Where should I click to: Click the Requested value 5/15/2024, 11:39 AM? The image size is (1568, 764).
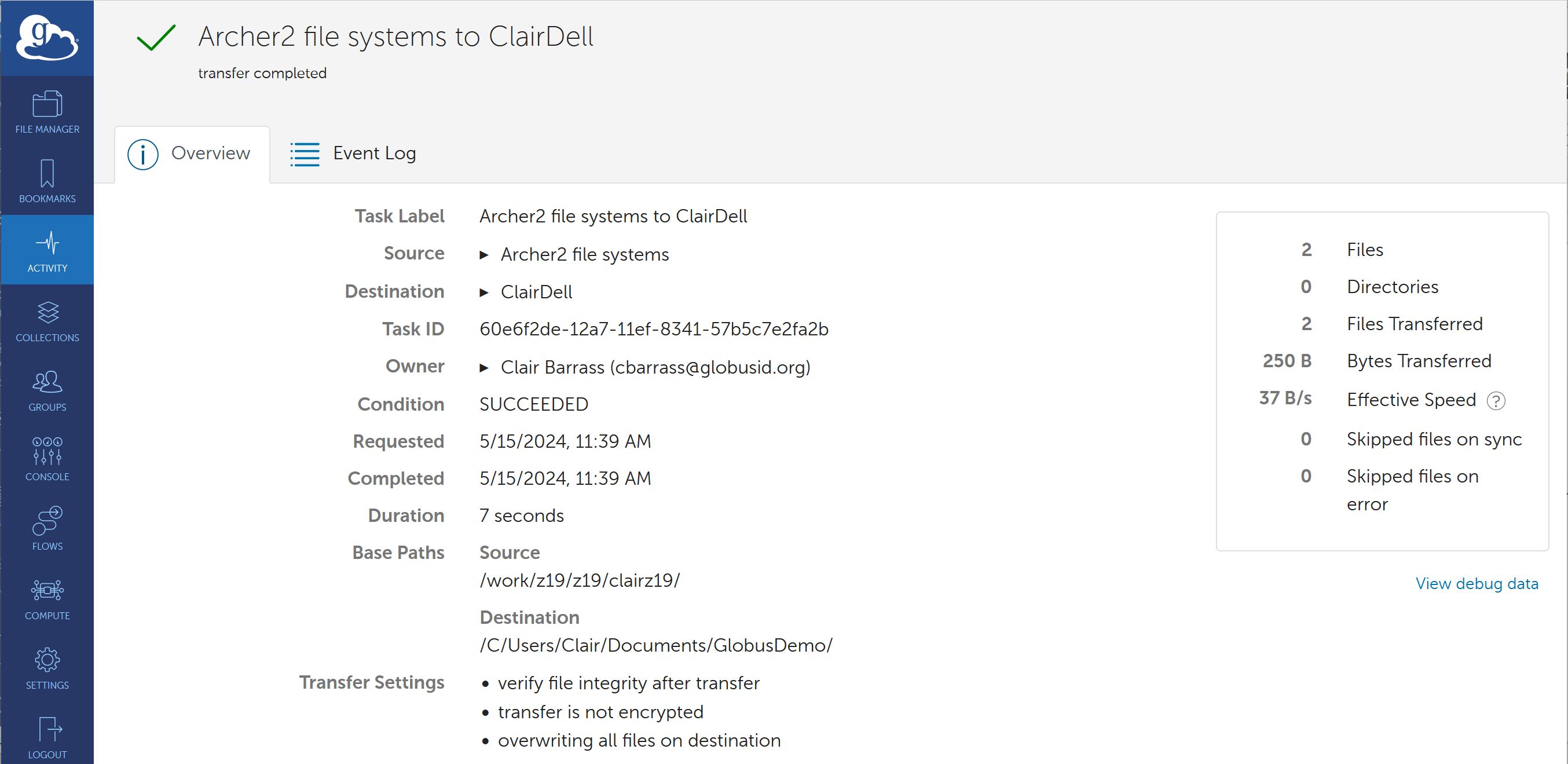tap(566, 441)
